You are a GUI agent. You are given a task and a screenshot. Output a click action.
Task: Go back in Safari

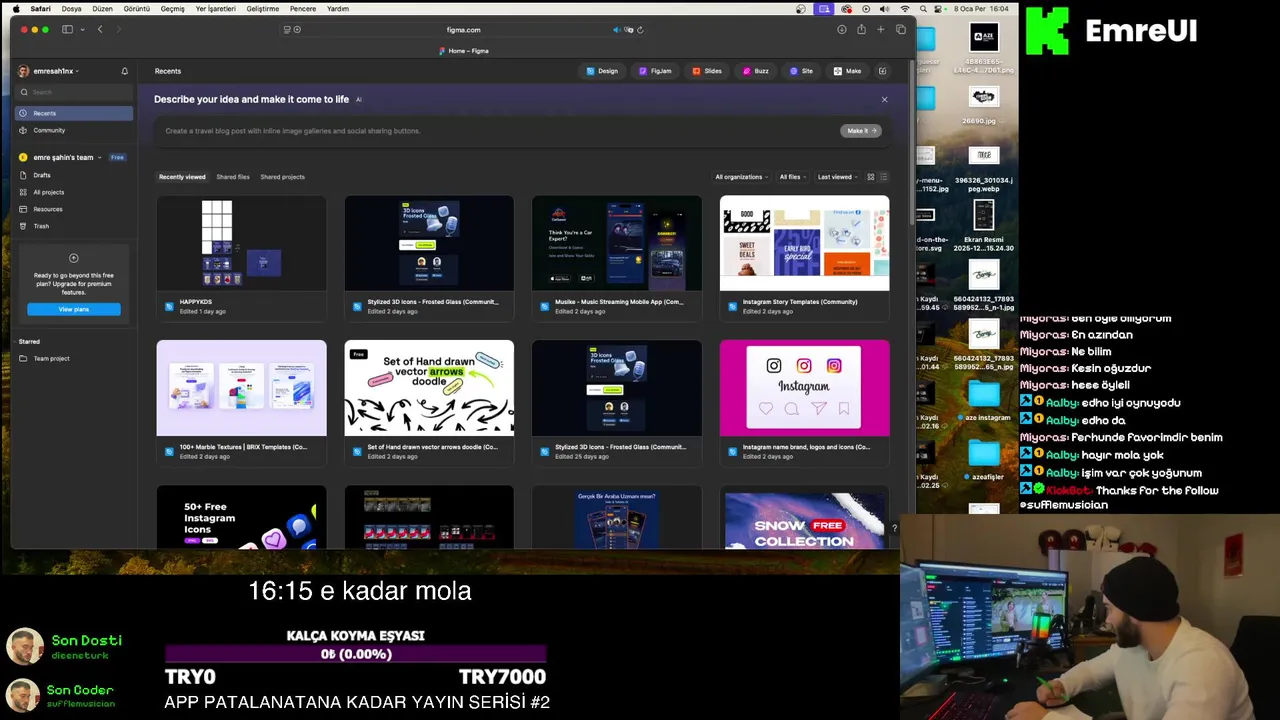tap(100, 29)
